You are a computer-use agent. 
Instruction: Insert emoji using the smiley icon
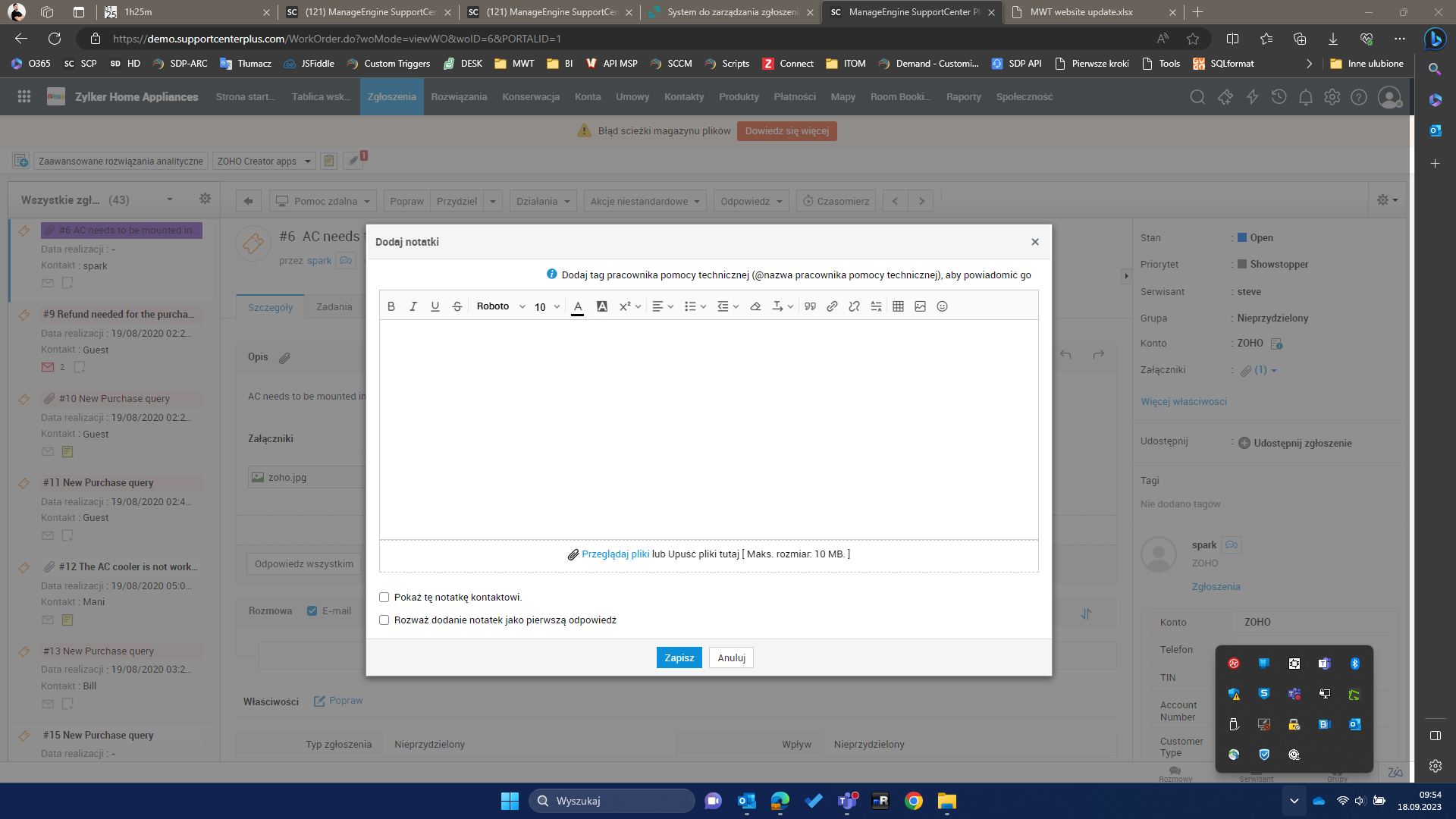[x=942, y=306]
